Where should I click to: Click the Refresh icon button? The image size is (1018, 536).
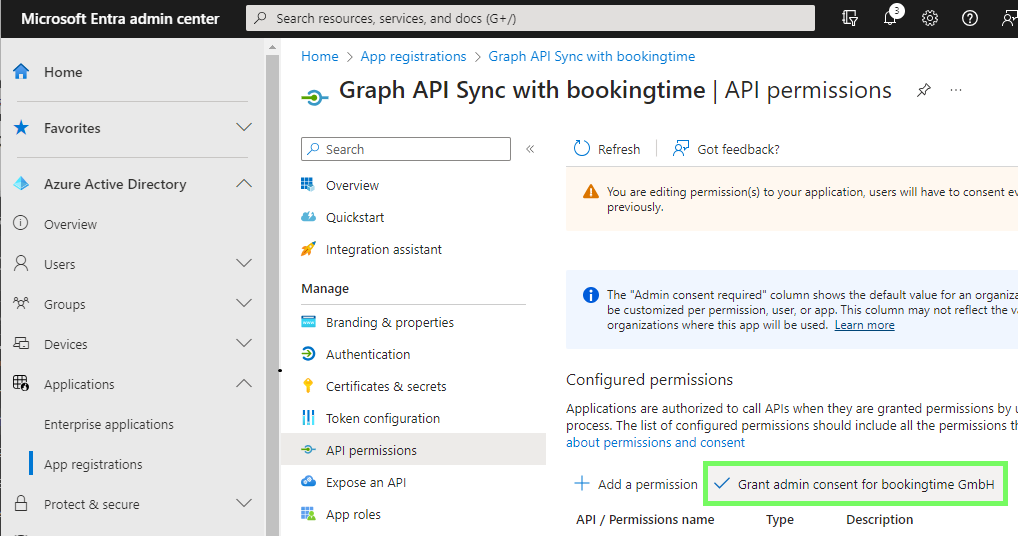click(x=607, y=149)
